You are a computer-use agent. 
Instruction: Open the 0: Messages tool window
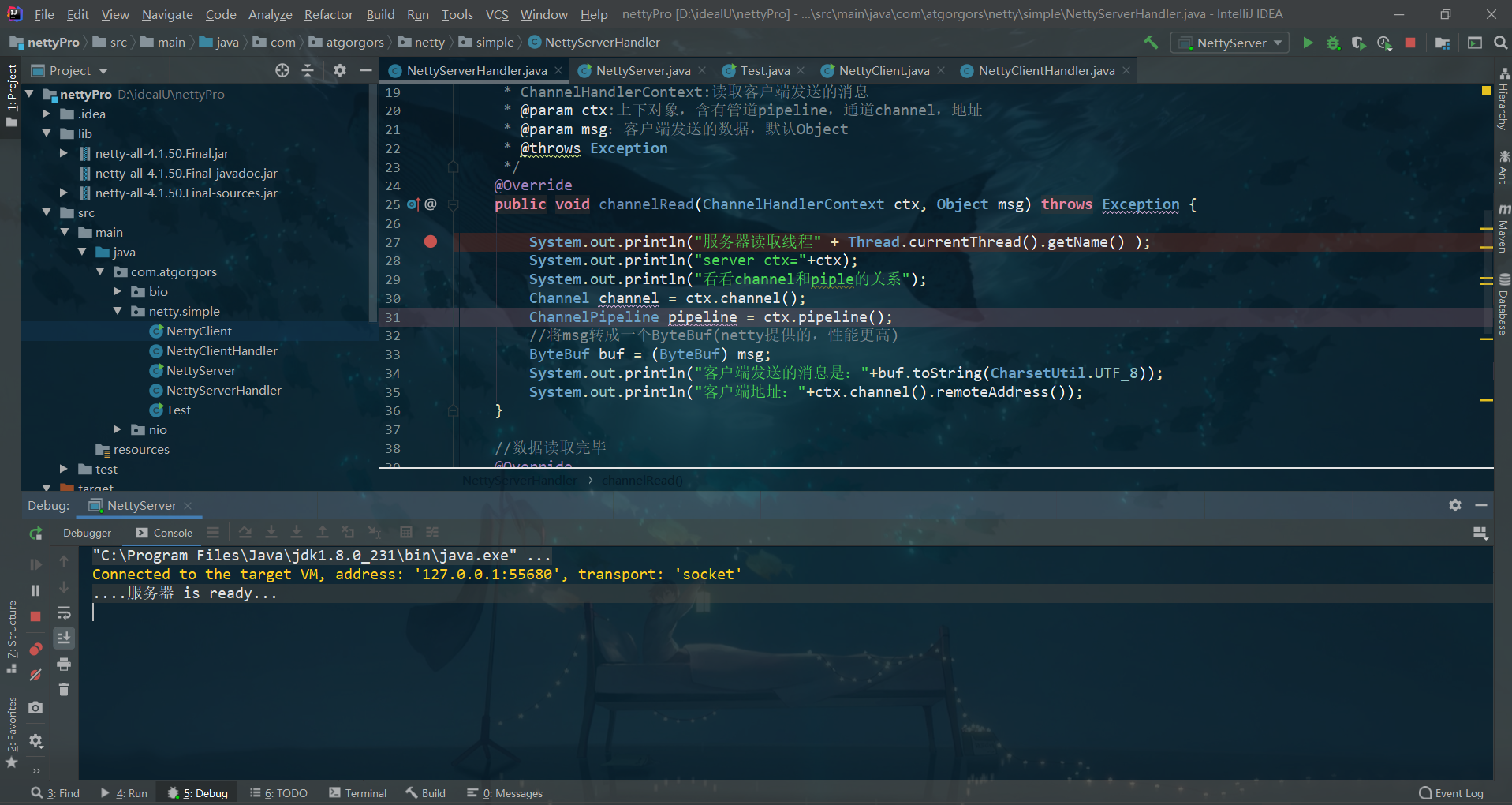(505, 793)
